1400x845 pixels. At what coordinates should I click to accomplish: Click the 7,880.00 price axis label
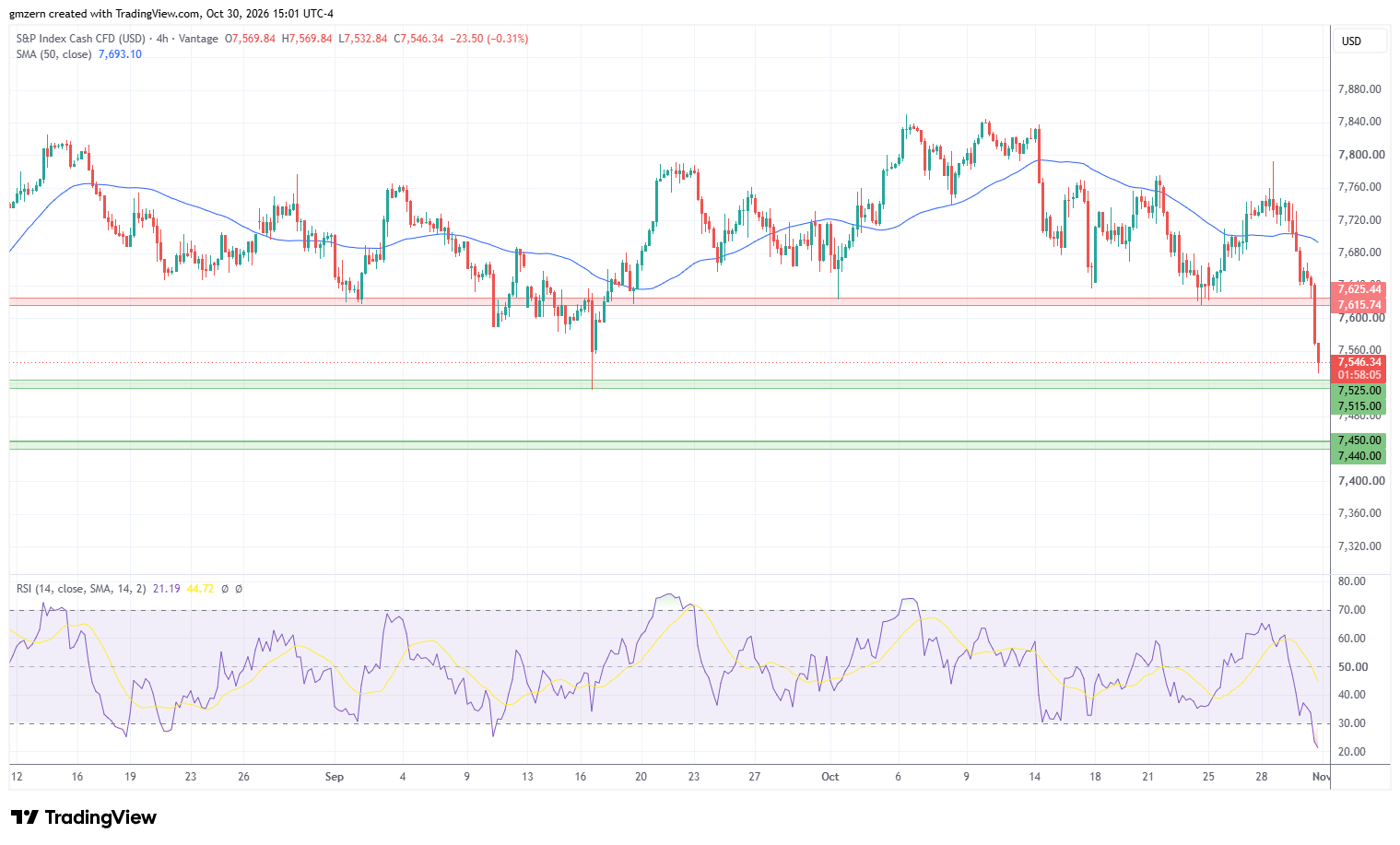1359,89
